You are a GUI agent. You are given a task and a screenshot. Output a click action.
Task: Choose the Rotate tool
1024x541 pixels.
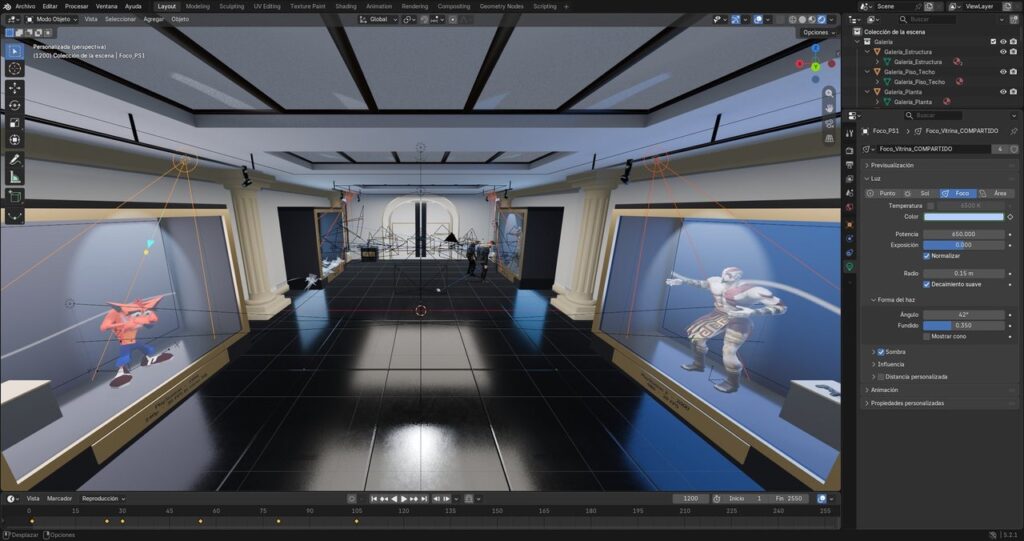pyautogui.click(x=14, y=105)
